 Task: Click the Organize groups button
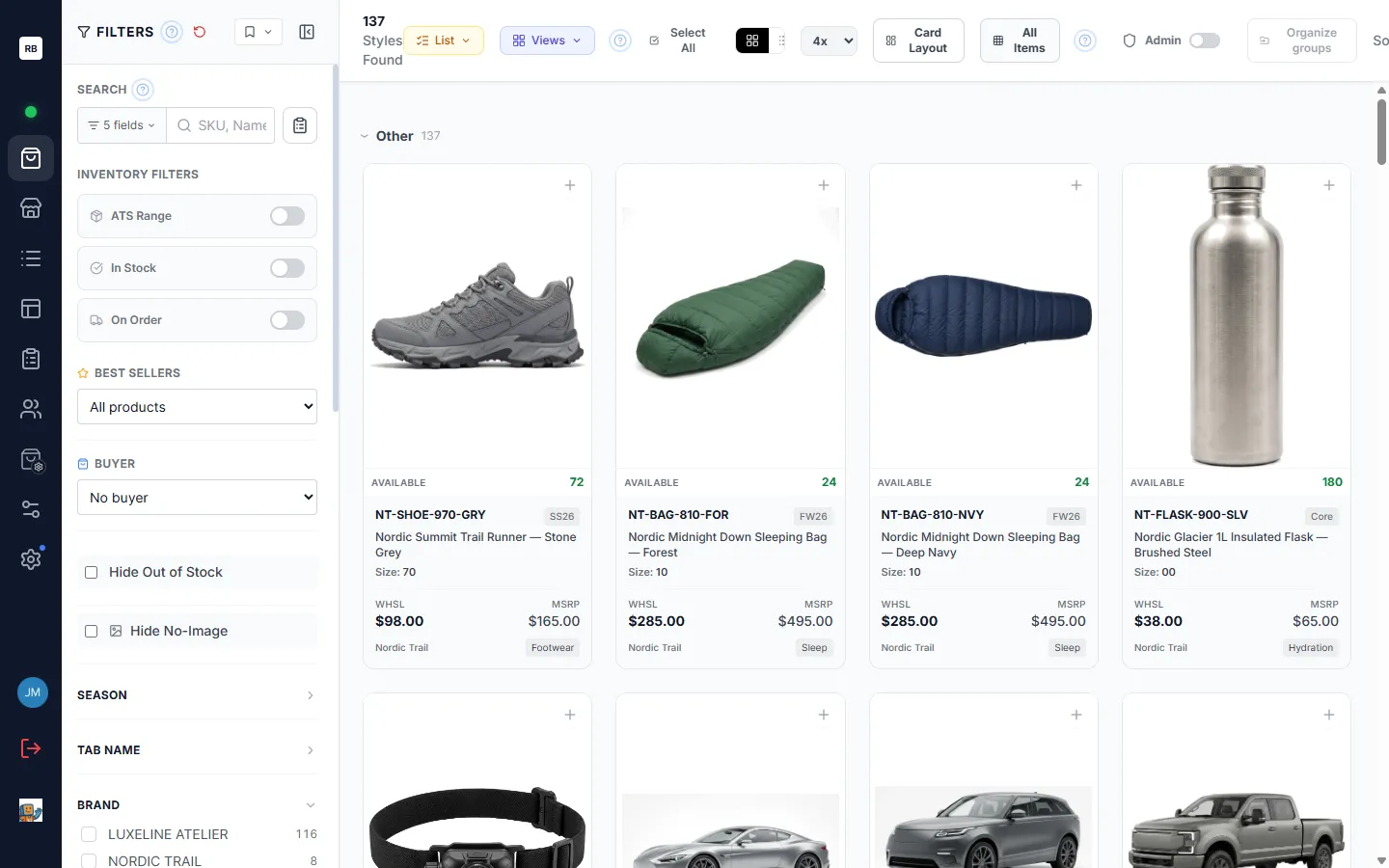[1302, 41]
